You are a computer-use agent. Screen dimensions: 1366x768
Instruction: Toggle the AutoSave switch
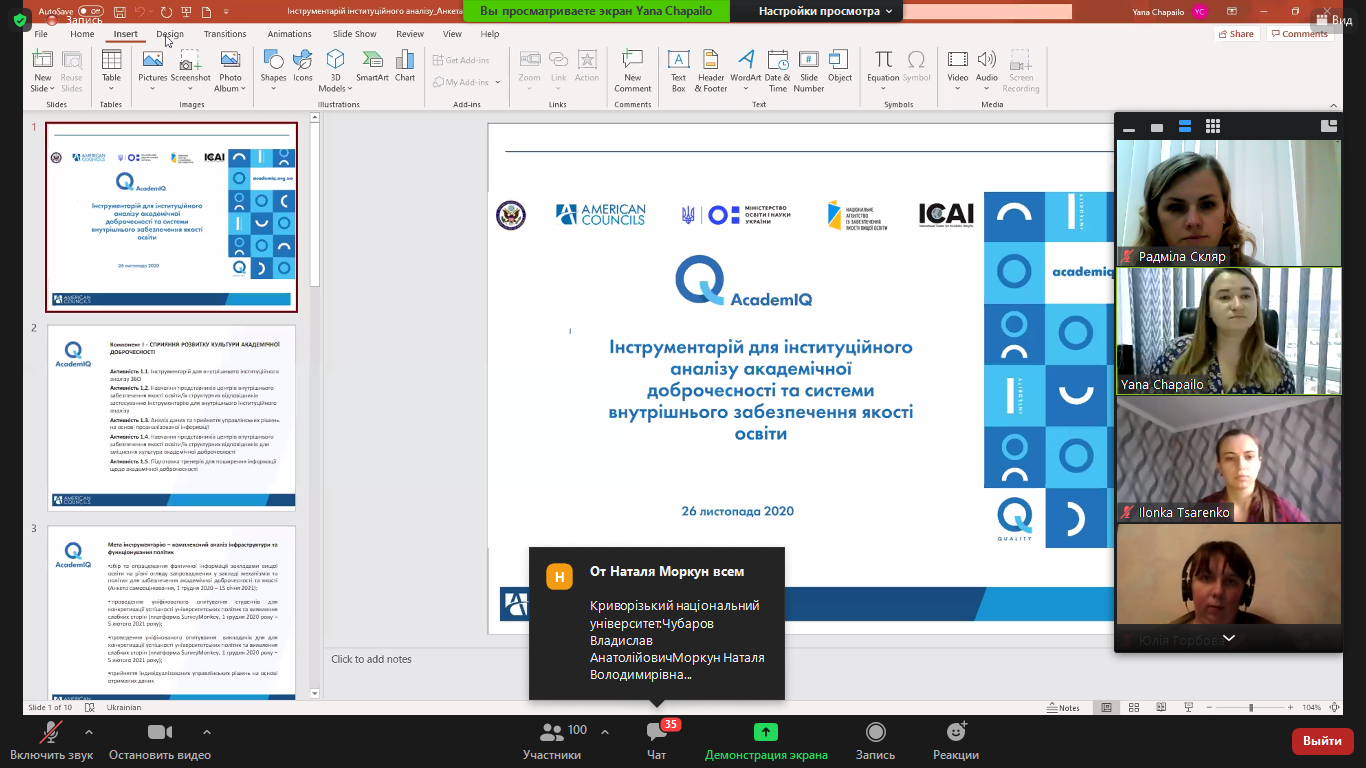click(x=90, y=11)
